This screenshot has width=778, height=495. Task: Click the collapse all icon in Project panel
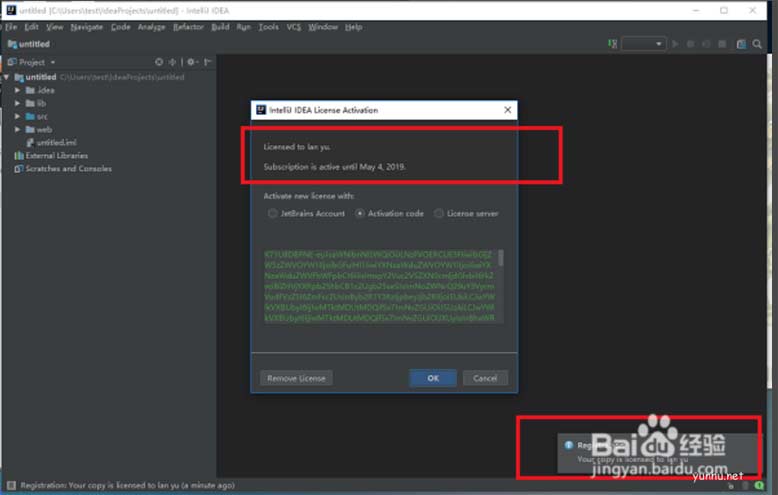[172, 62]
